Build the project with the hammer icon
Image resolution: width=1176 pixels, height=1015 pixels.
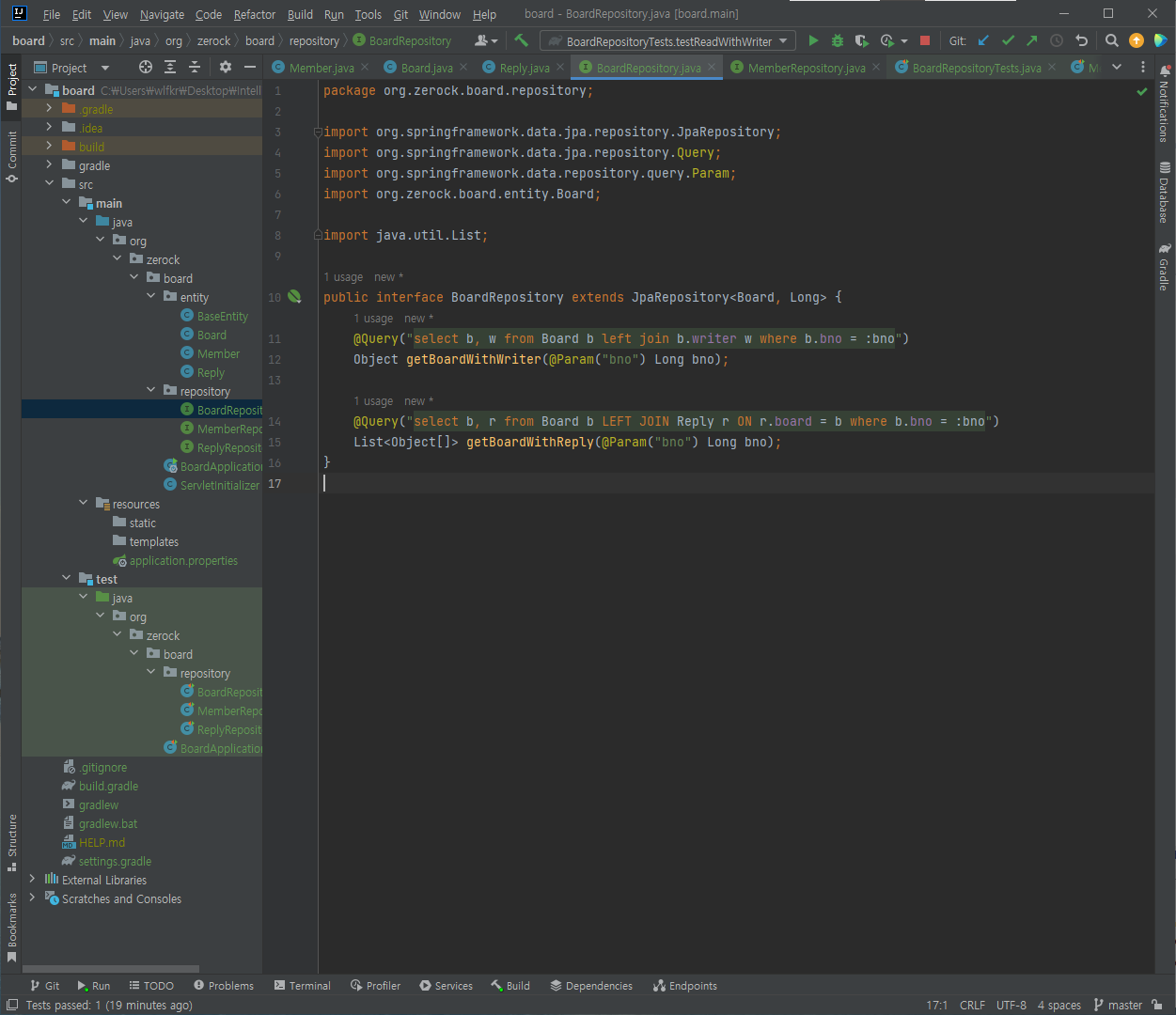[x=521, y=40]
